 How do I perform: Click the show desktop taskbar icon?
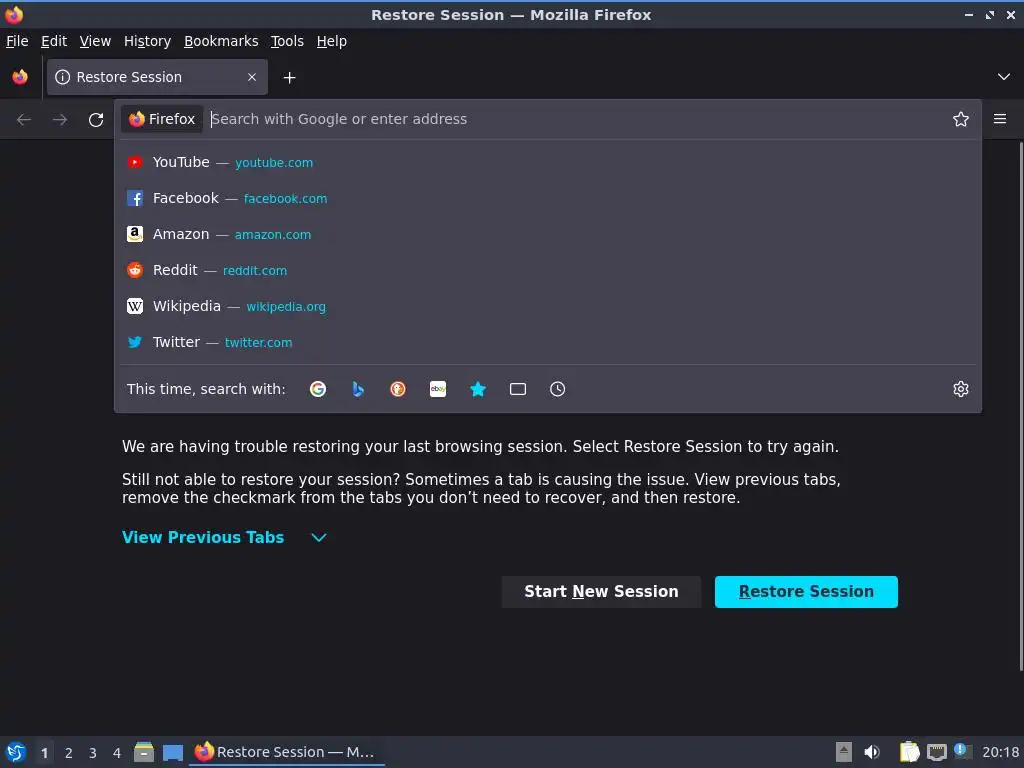pos(173,752)
